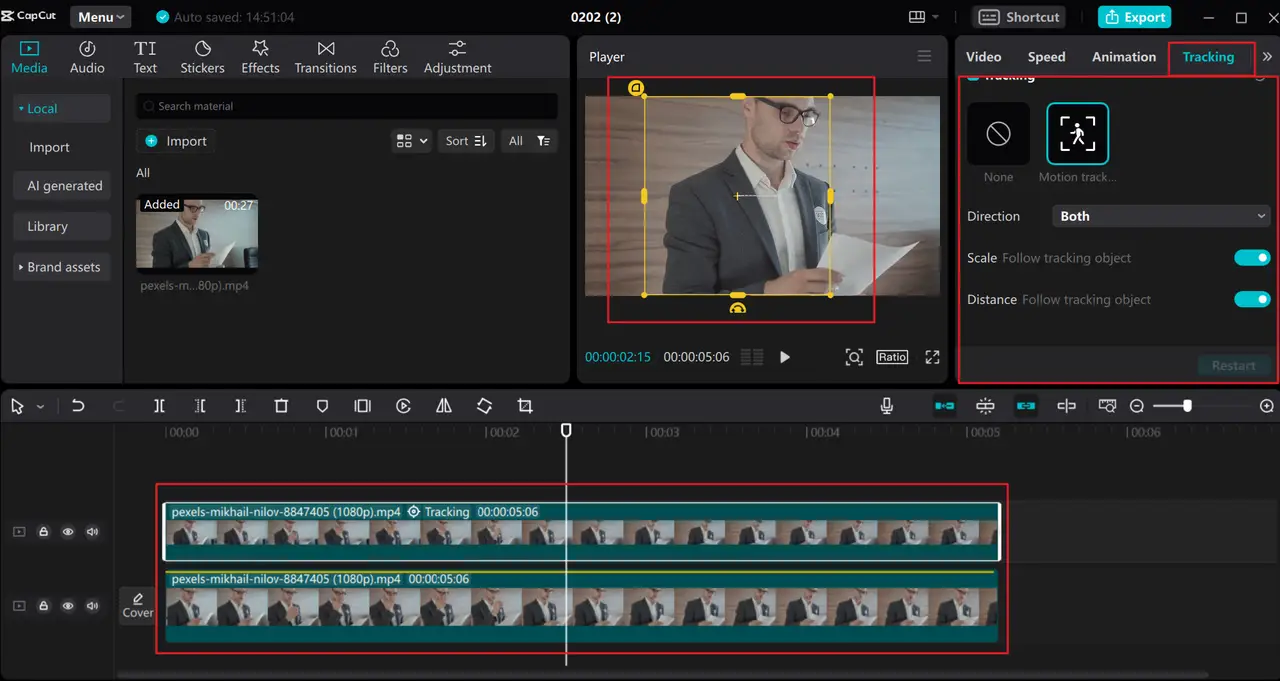Click the Freeze frame icon in timeline toolbar

[363, 406]
